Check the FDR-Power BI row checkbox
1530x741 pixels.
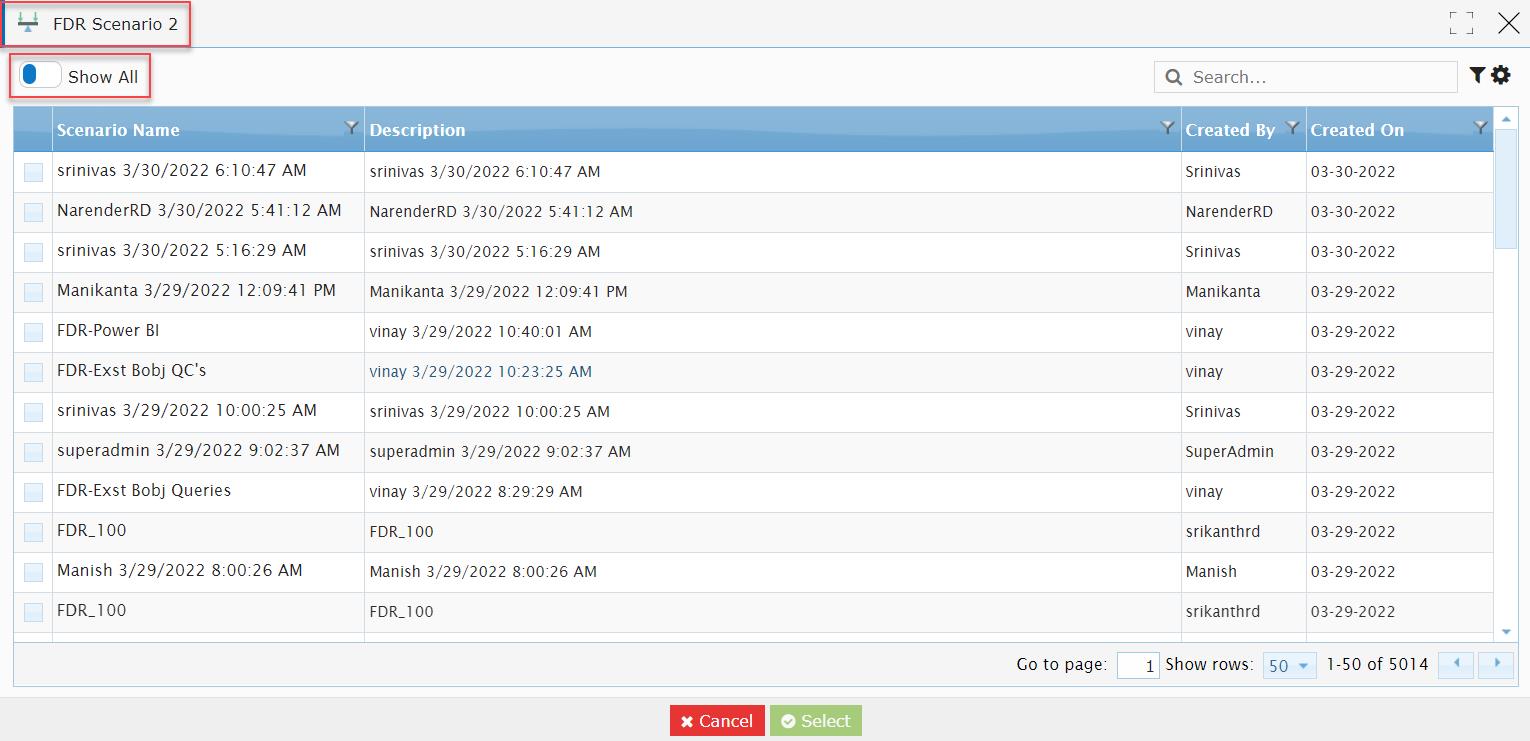click(x=33, y=332)
